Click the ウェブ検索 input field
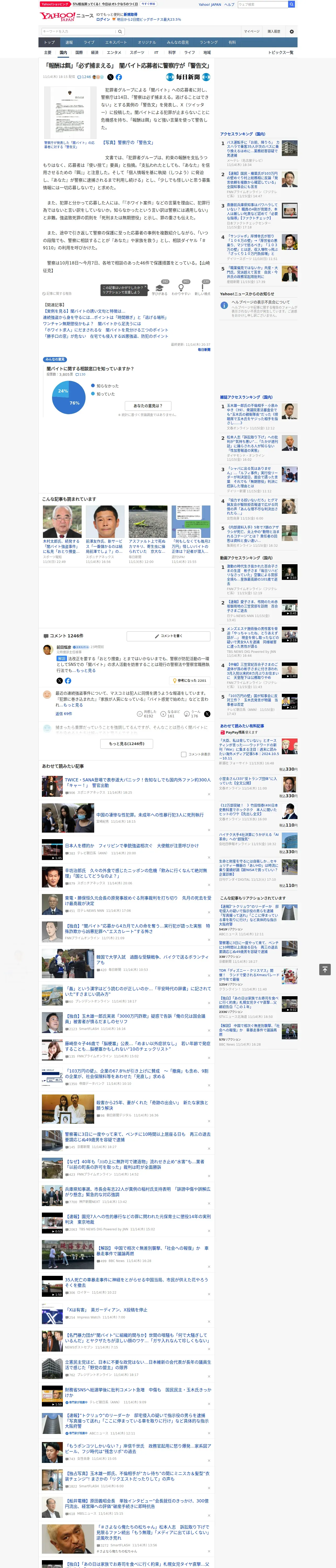The width and height of the screenshot is (336, 1568). [x=263, y=4]
